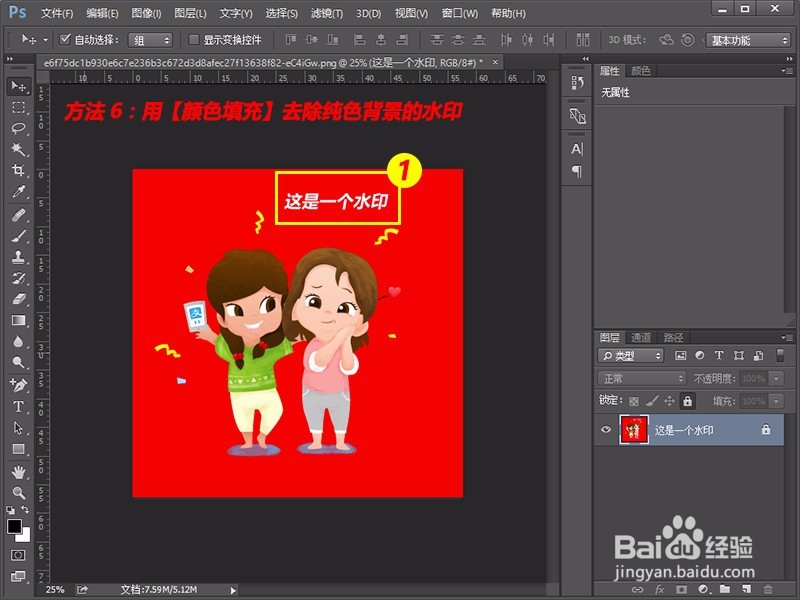Click the new group folder icon
Image resolution: width=800 pixels, height=600 pixels.
pos(724,589)
